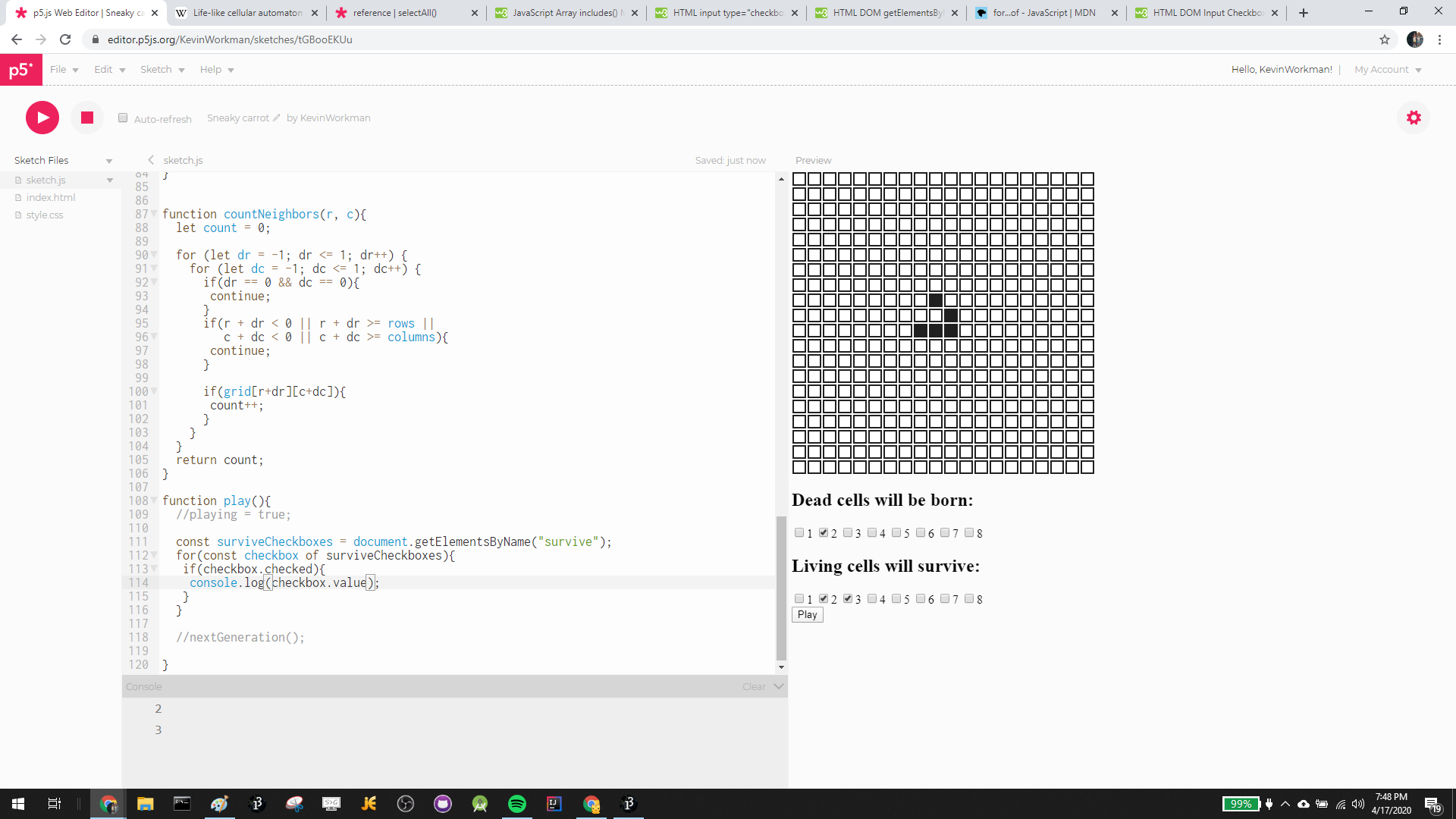Click the Play button in preview
The width and height of the screenshot is (1456, 819).
(808, 615)
